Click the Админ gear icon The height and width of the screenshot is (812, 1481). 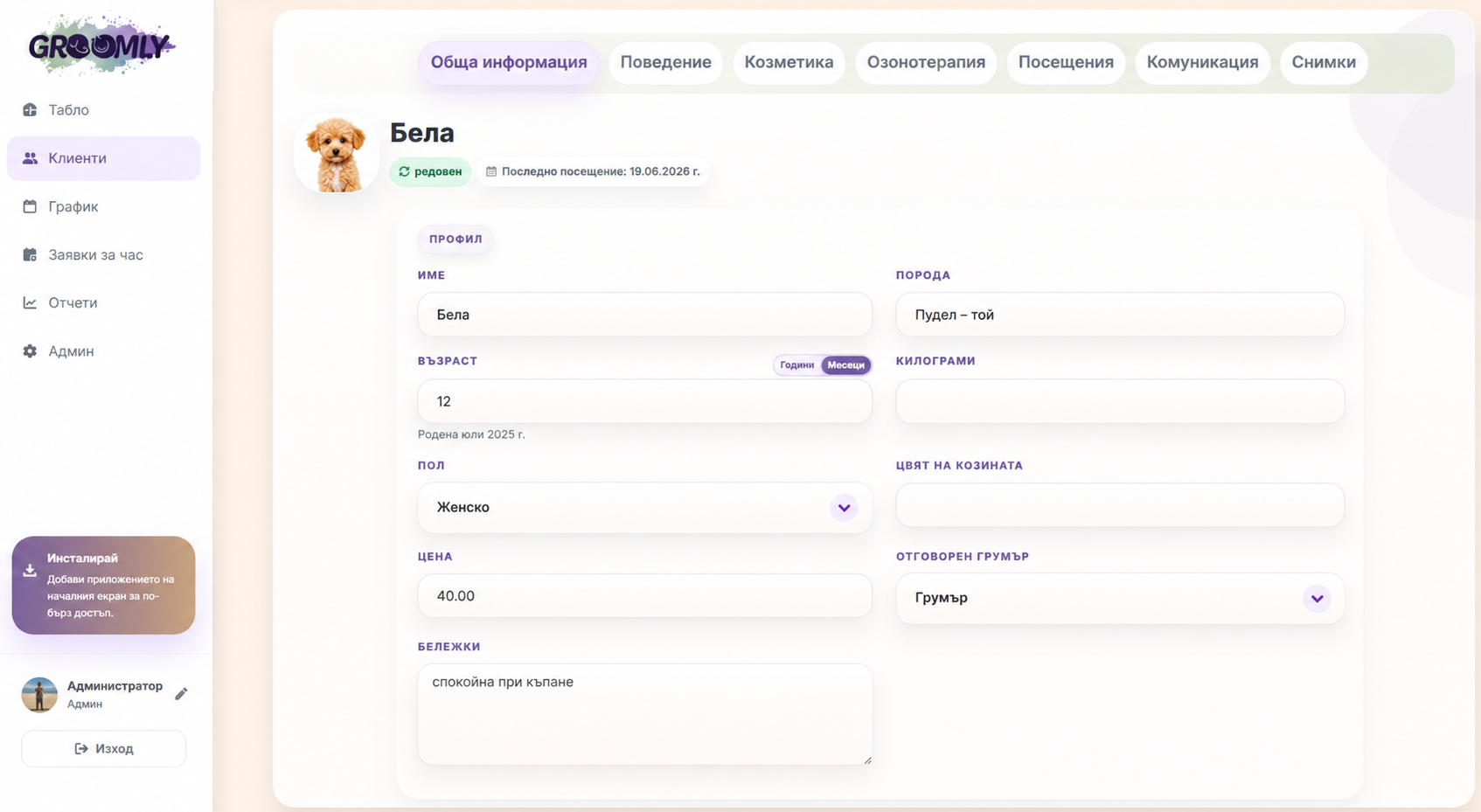tap(30, 350)
